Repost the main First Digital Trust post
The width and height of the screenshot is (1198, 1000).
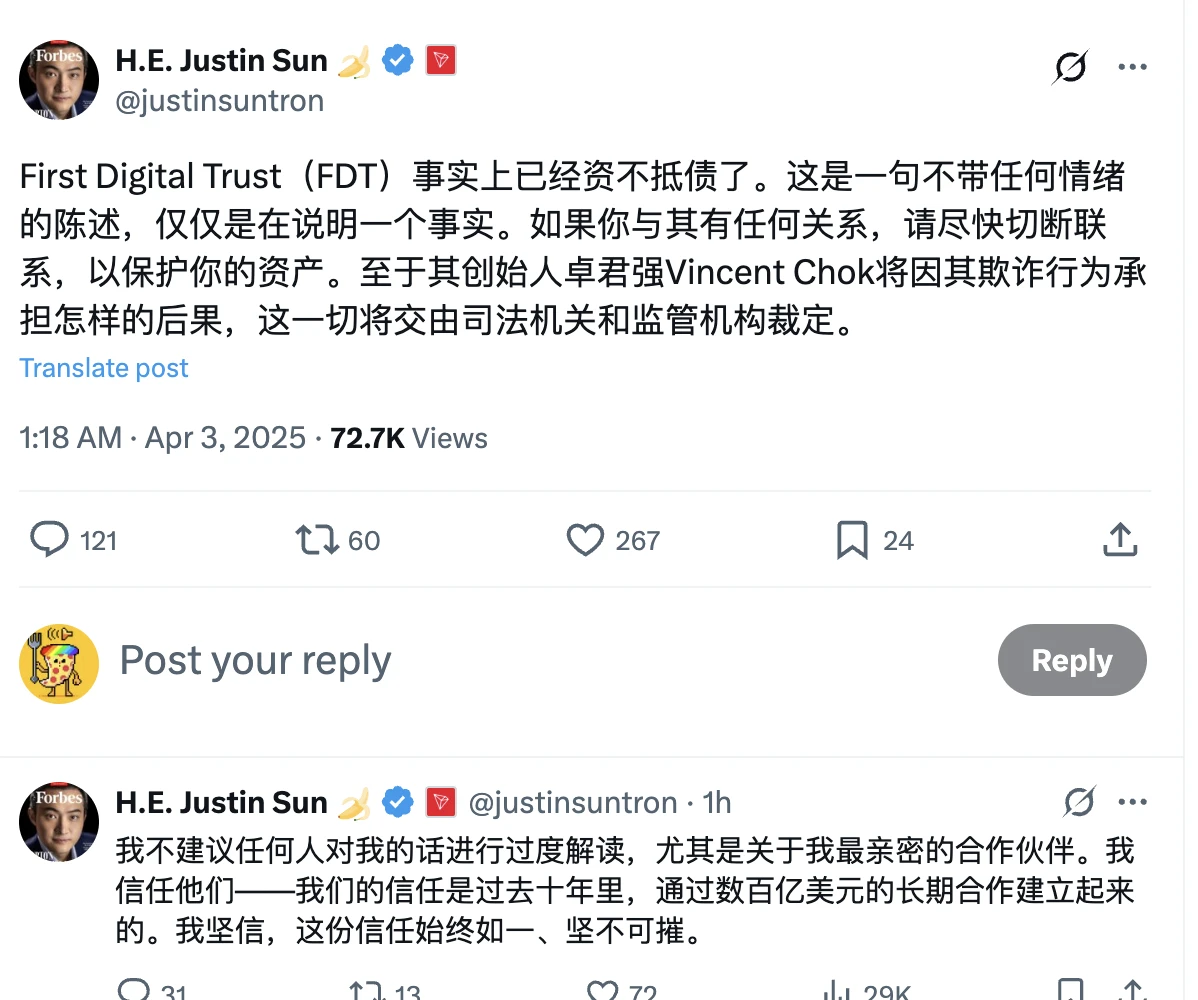(314, 540)
